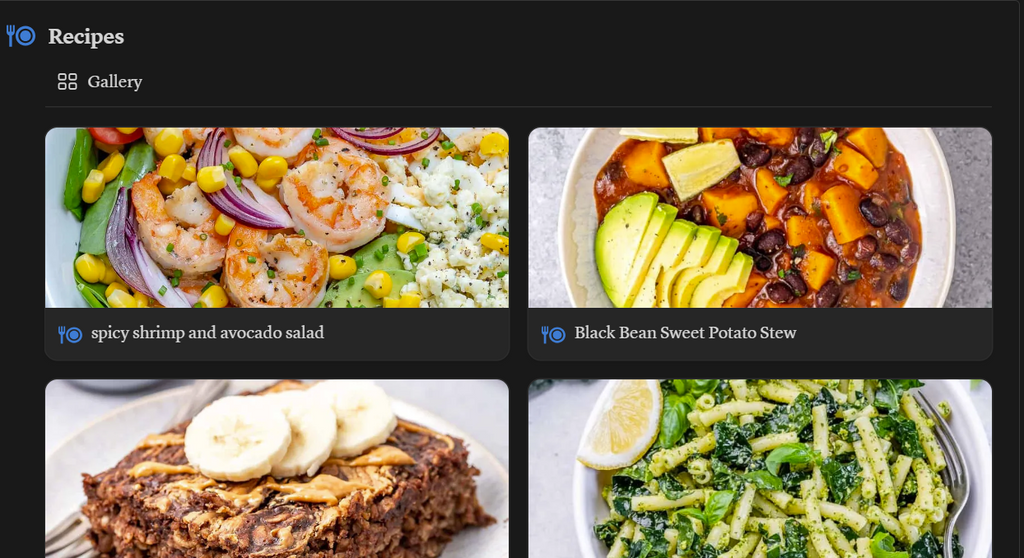The image size is (1024, 558).
Task: Click the Recipes page fork-and-plate icon
Action: [x=20, y=36]
